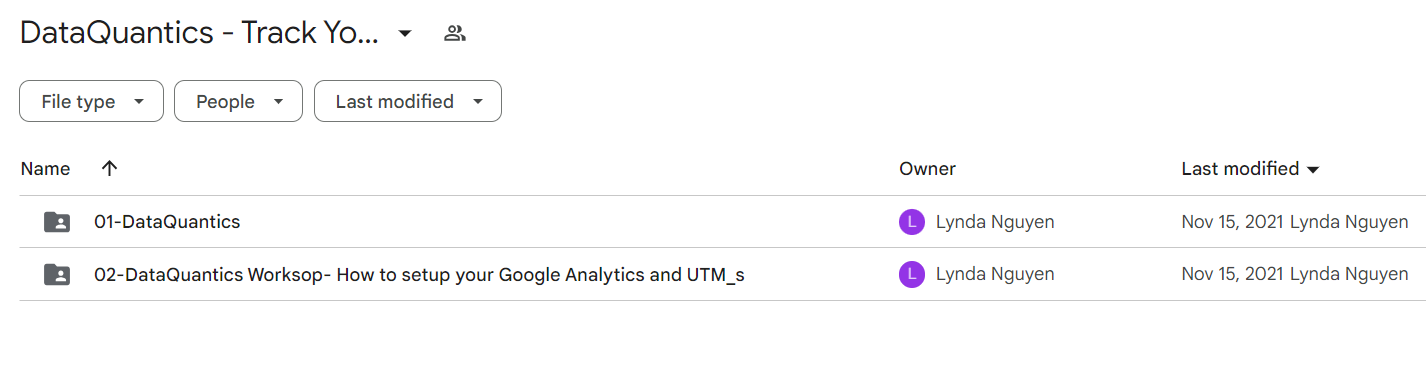Open the People filter dropdown

pos(238,102)
